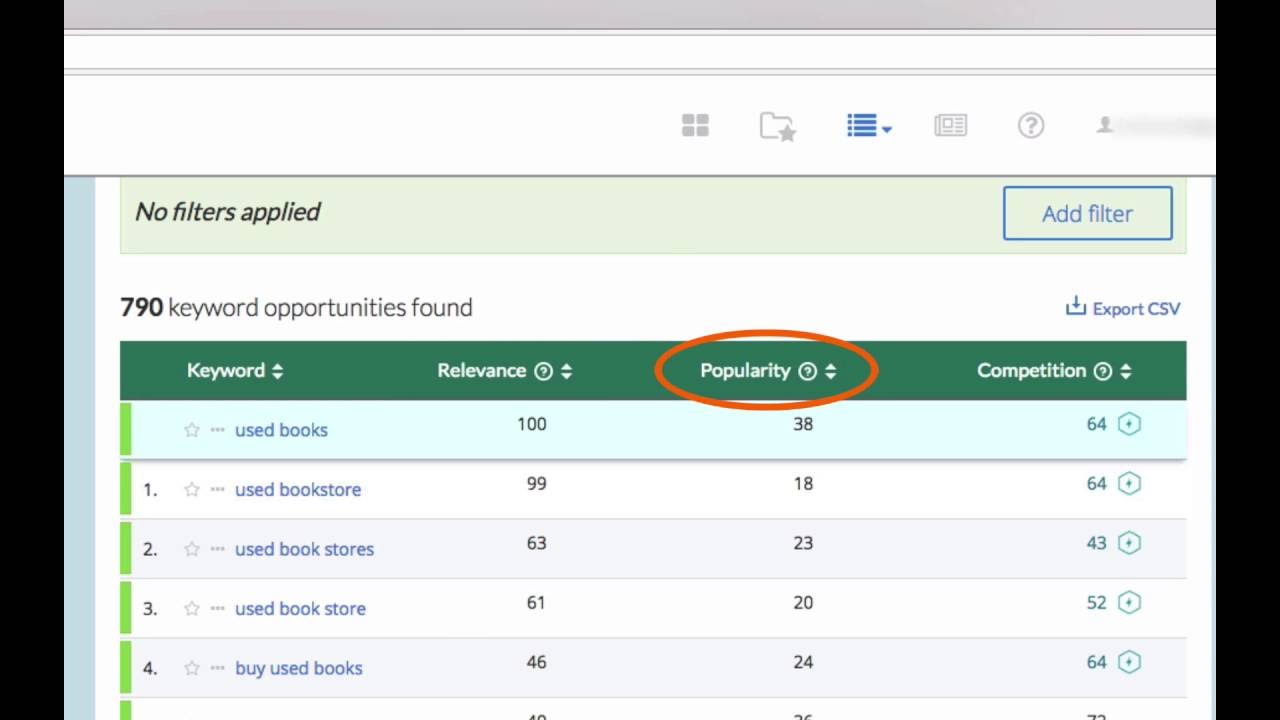This screenshot has height=720, width=1280.
Task: Click popularity value 24 for 'buy used books'
Action: tap(803, 662)
